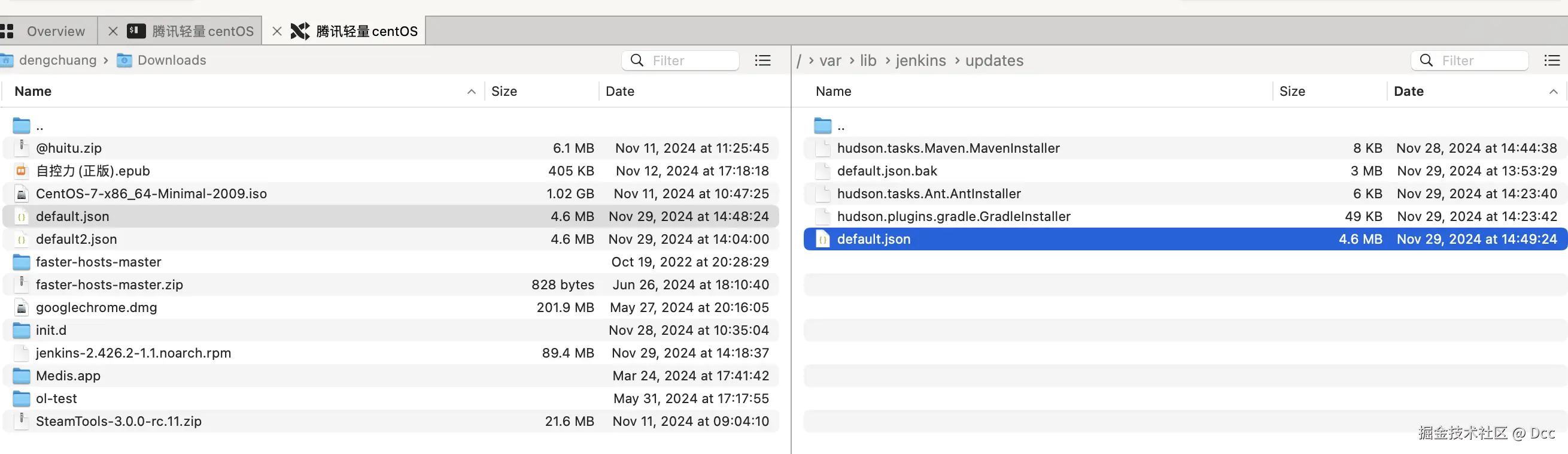Navigate to jenkins in remote breadcrumb
1568x454 pixels.
click(920, 60)
